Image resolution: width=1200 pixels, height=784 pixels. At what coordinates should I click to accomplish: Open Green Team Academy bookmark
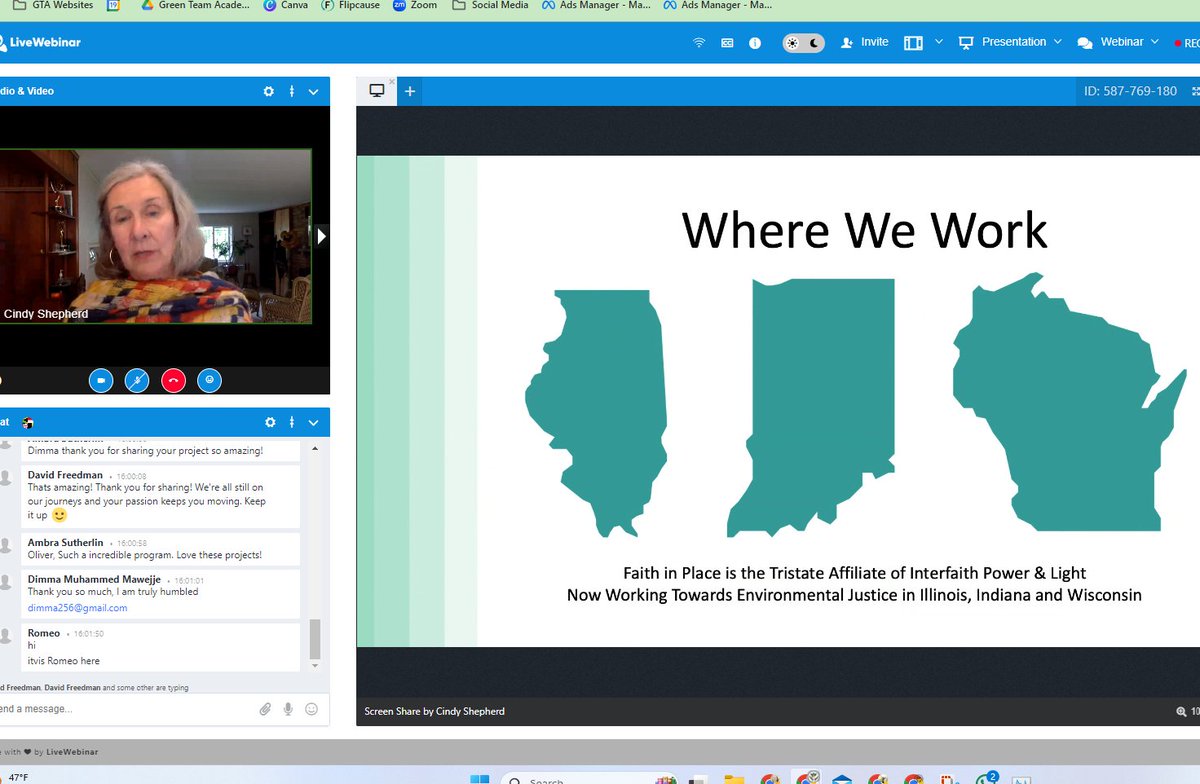[195, 5]
